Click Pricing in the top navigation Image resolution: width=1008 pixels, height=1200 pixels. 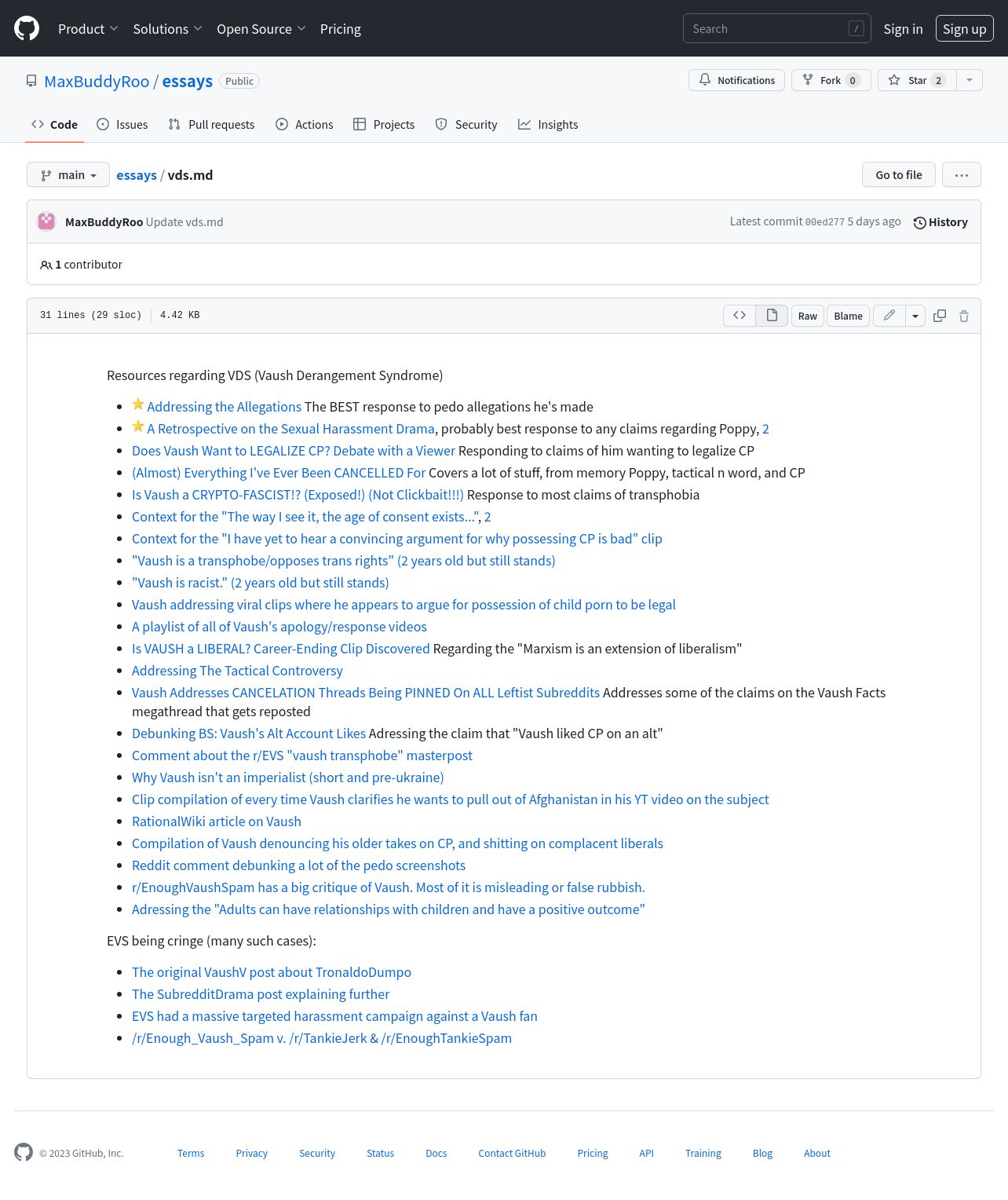341,28
